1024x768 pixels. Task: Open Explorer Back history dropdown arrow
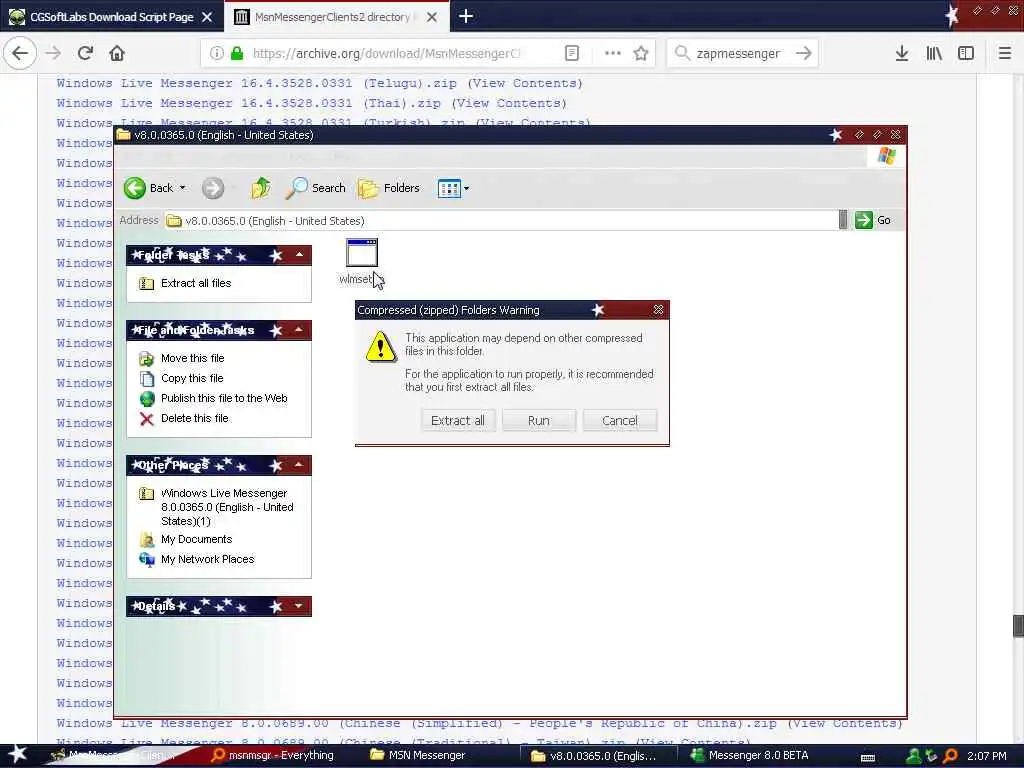(x=183, y=188)
